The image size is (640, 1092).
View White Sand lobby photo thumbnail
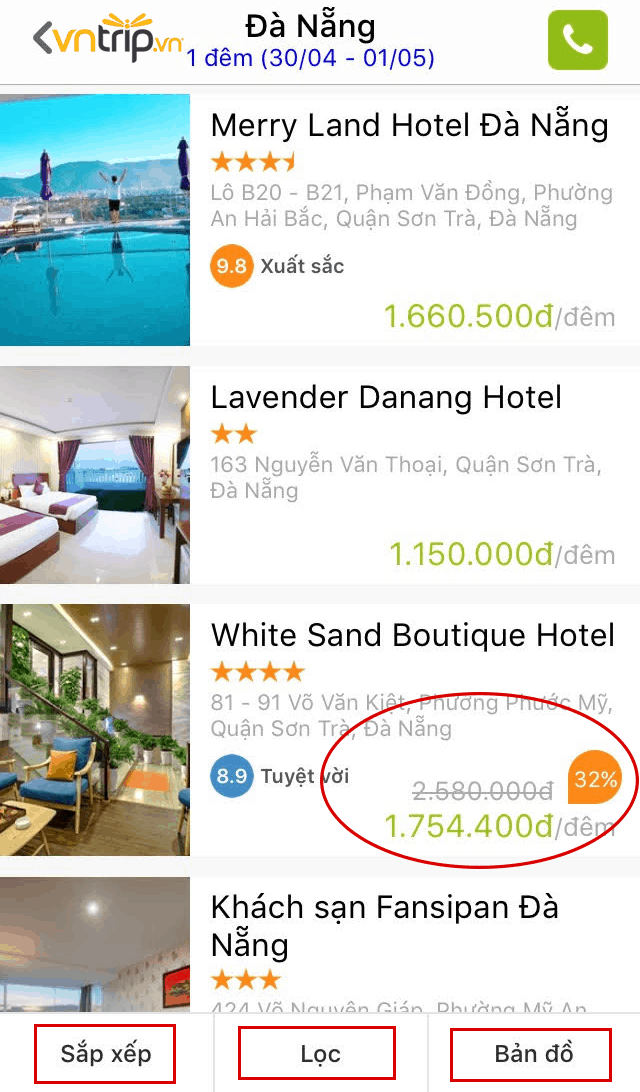(95, 730)
